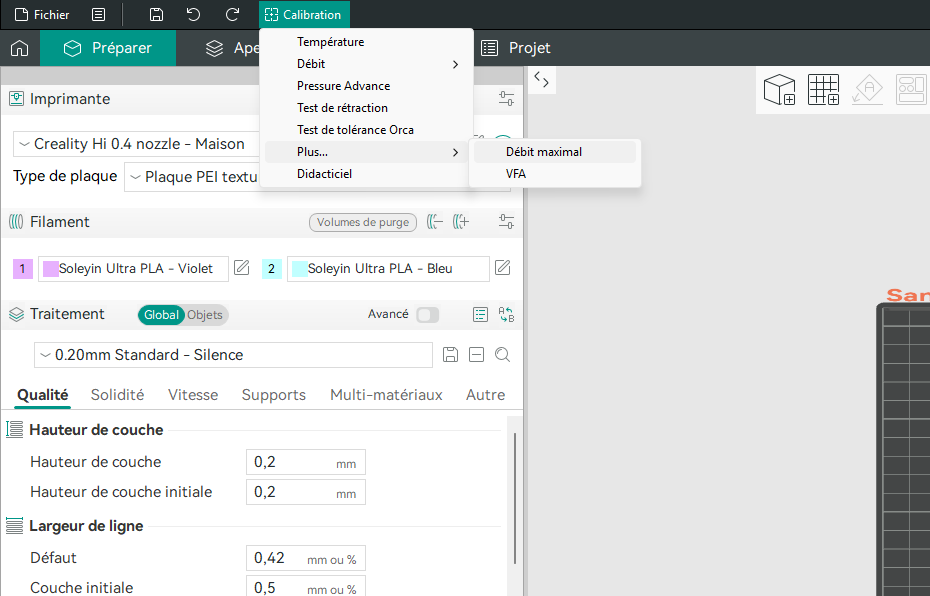Click filament 1 violet color swatch
Viewport: 930px width, 596px height.
[x=23, y=269]
